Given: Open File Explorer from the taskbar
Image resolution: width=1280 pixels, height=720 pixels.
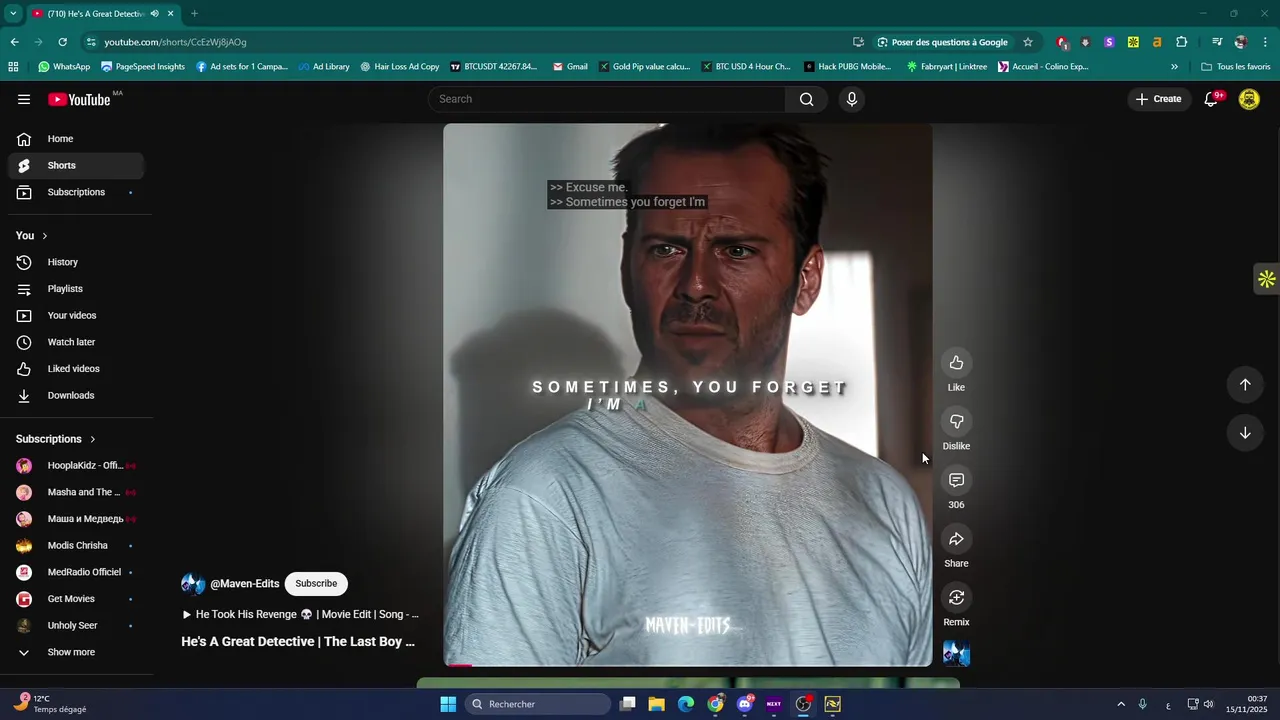Looking at the screenshot, I should pos(656,704).
